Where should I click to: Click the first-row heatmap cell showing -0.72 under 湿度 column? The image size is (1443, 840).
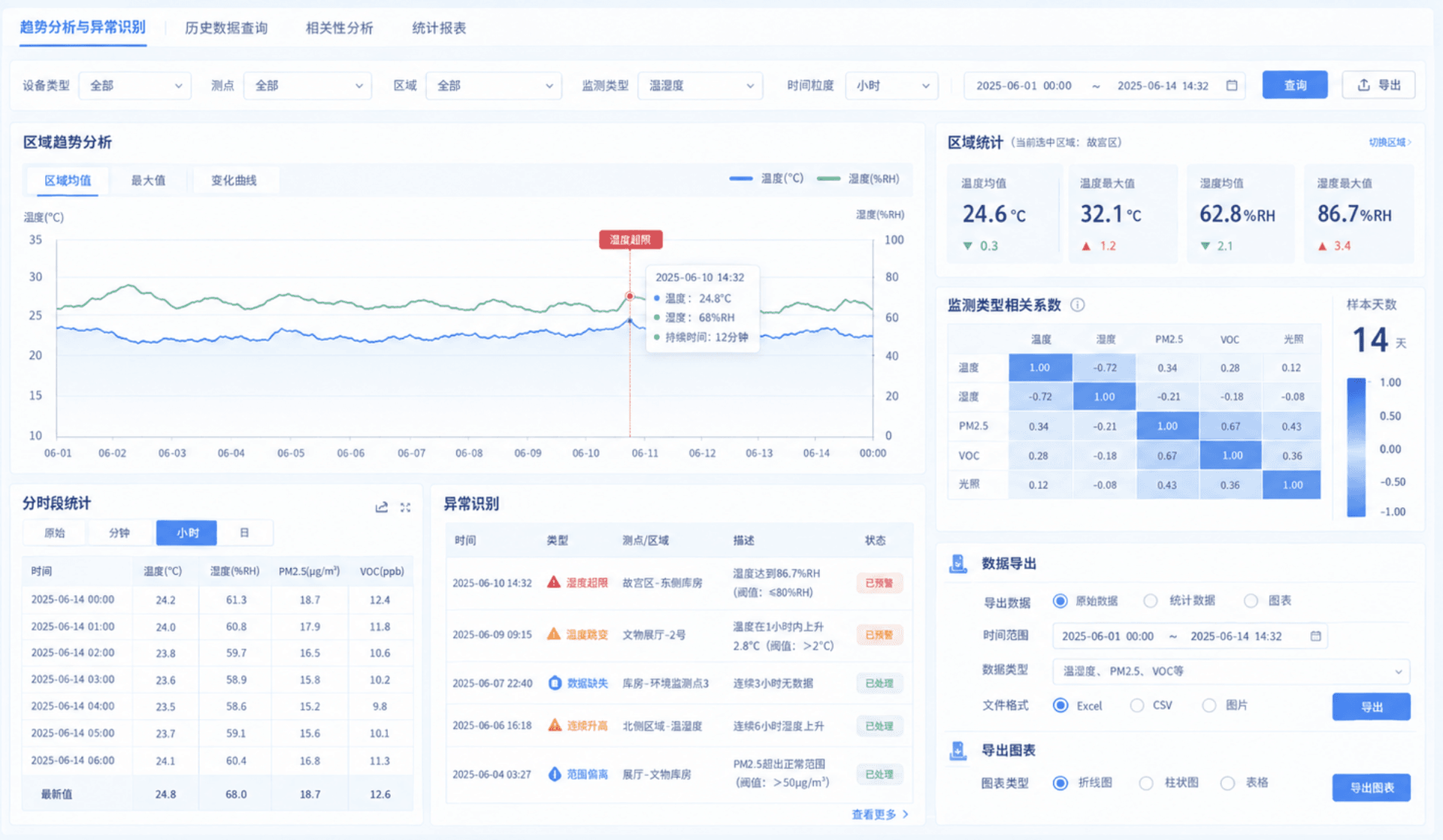[1104, 367]
